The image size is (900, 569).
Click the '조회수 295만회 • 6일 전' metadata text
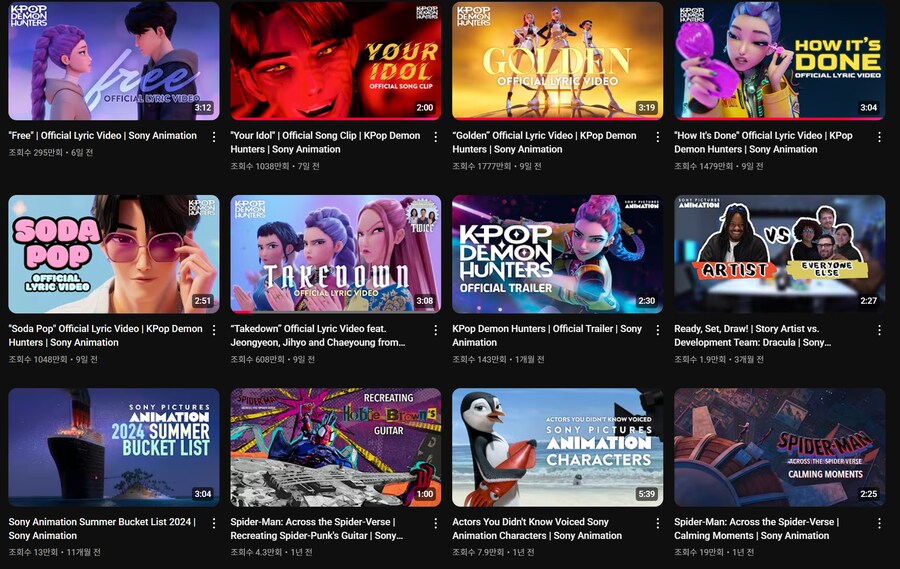click(x=51, y=153)
